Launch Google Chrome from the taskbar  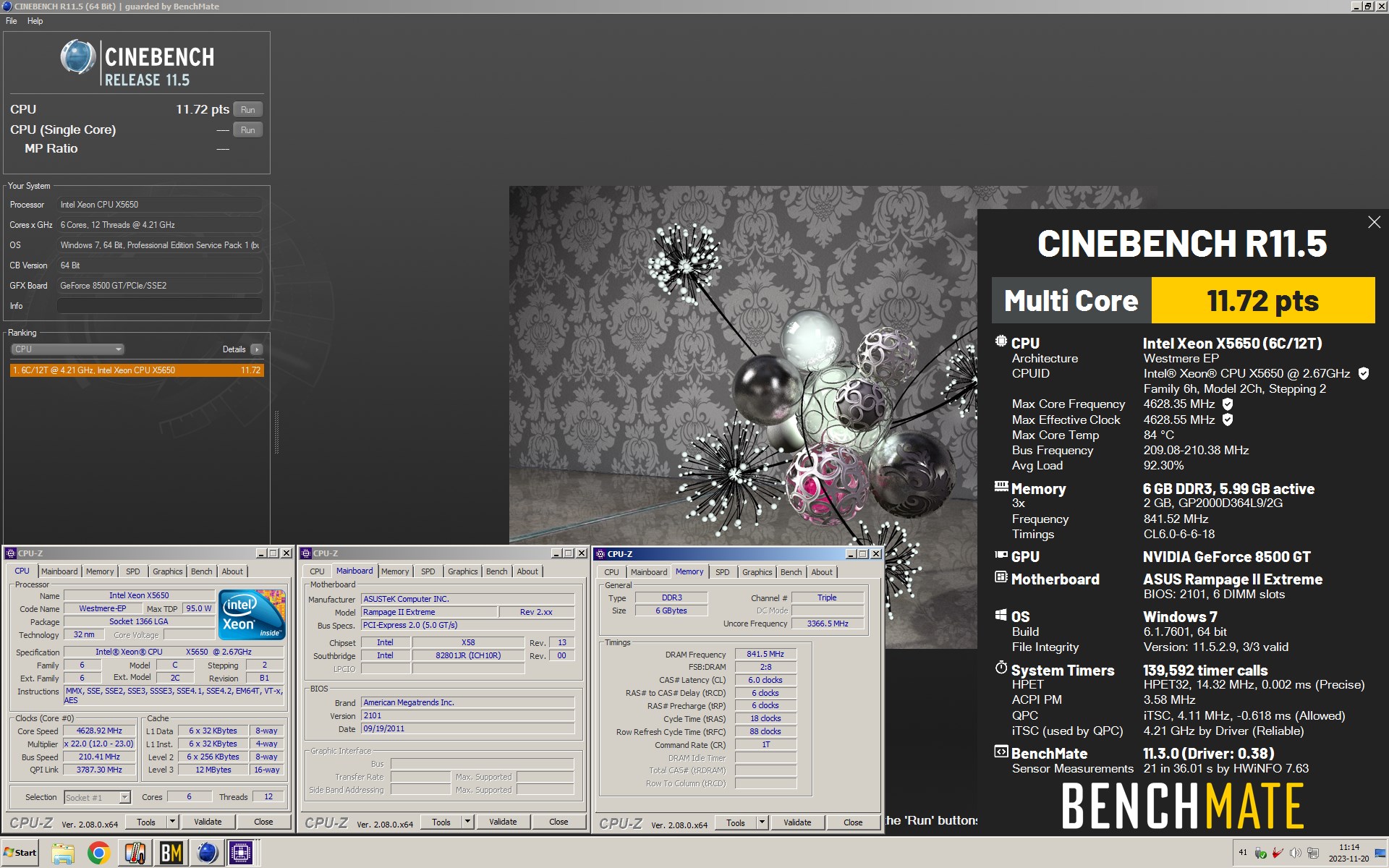coord(99,854)
